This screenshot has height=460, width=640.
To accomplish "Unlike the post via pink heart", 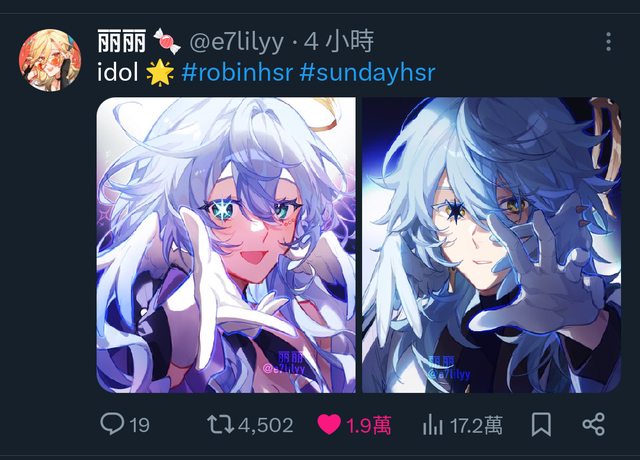I will click(329, 424).
